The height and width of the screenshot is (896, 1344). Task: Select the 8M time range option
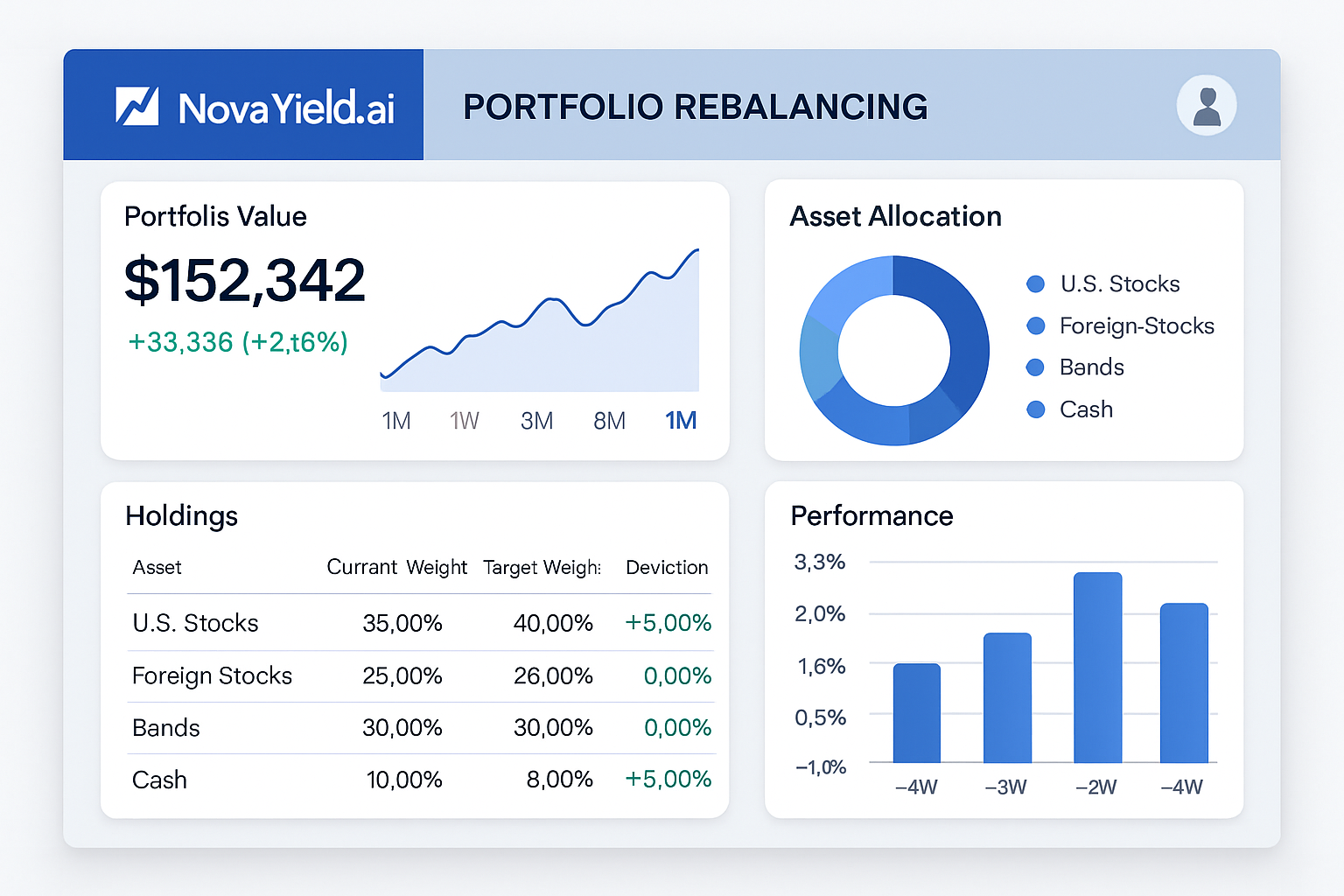[x=610, y=421]
